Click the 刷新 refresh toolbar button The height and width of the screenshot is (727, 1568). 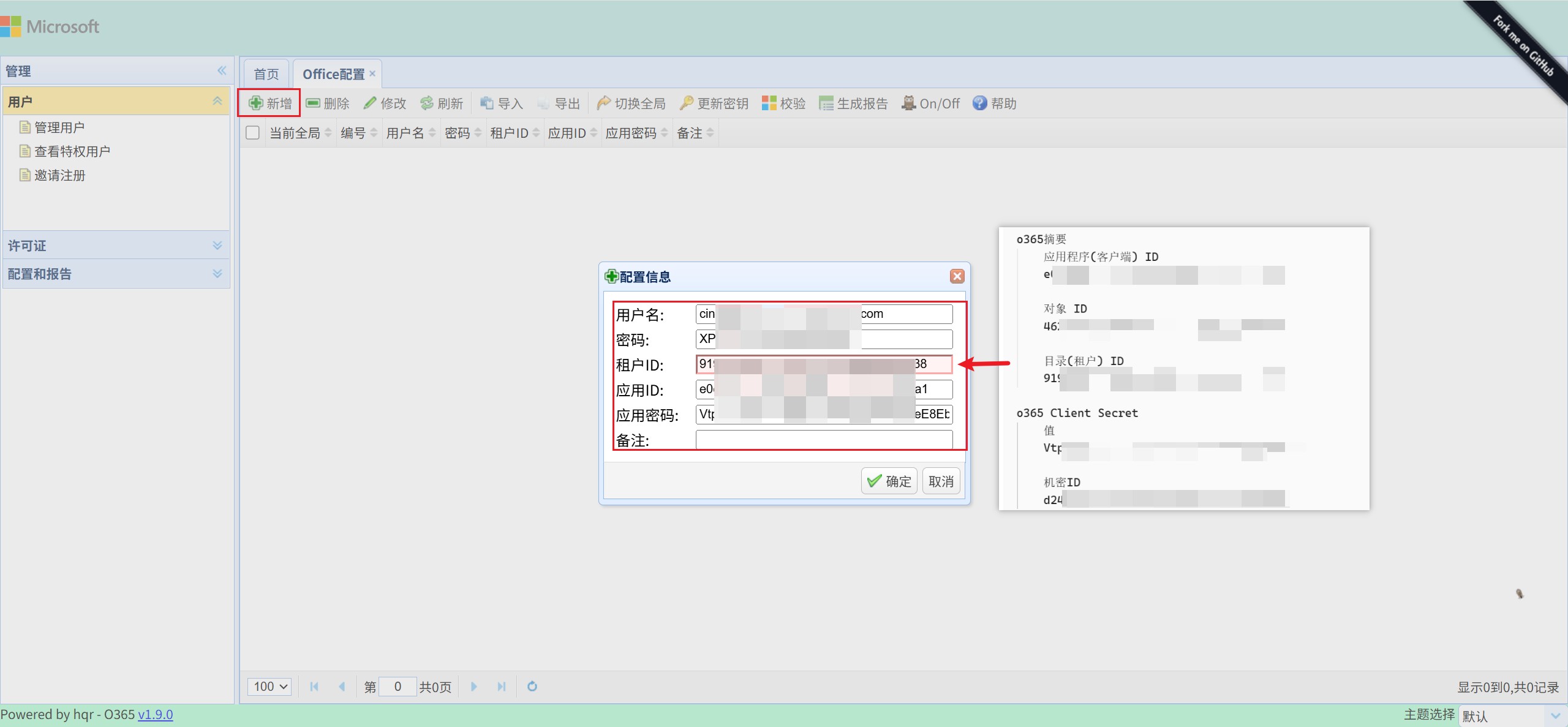click(x=442, y=104)
